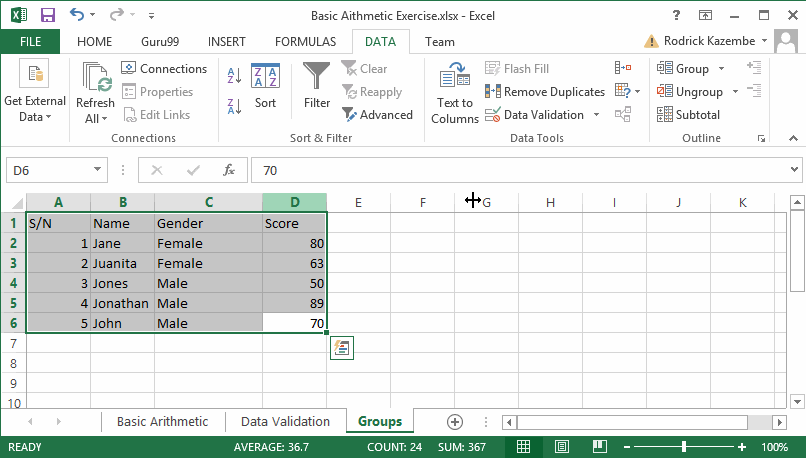The height and width of the screenshot is (458, 806).
Task: Switch to Page Layout view in status bar
Action: [561, 447]
